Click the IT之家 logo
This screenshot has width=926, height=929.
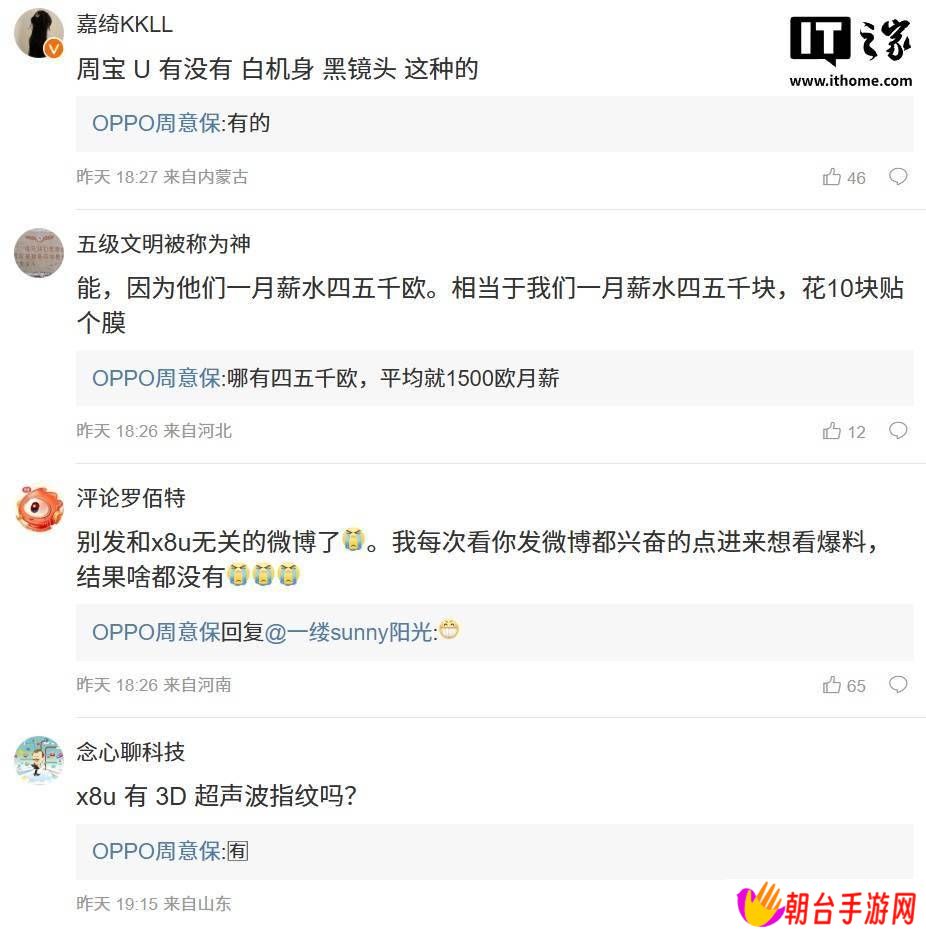coord(851,52)
